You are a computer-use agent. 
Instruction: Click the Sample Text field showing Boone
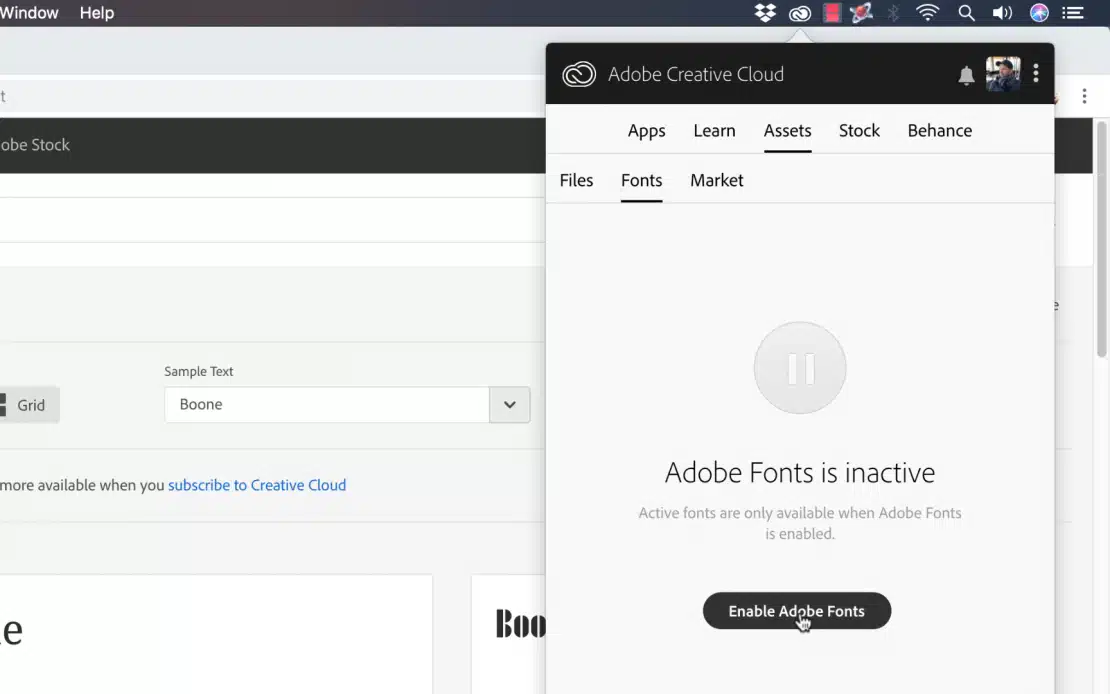[326, 405]
